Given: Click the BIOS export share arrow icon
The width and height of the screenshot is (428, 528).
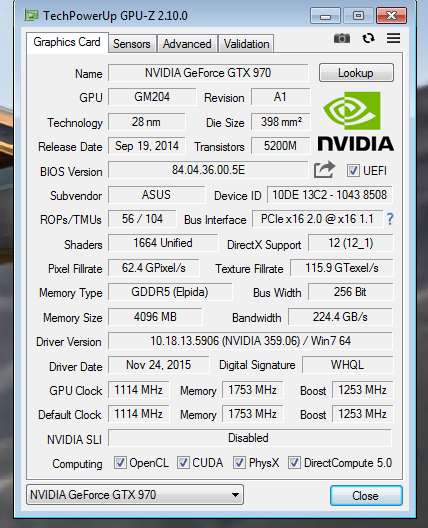Looking at the screenshot, I should click(x=324, y=169).
